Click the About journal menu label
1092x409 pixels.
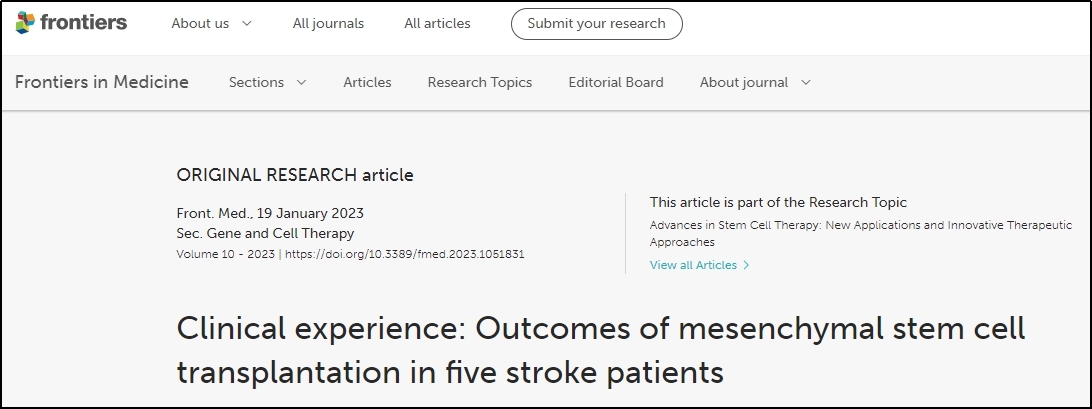click(744, 82)
